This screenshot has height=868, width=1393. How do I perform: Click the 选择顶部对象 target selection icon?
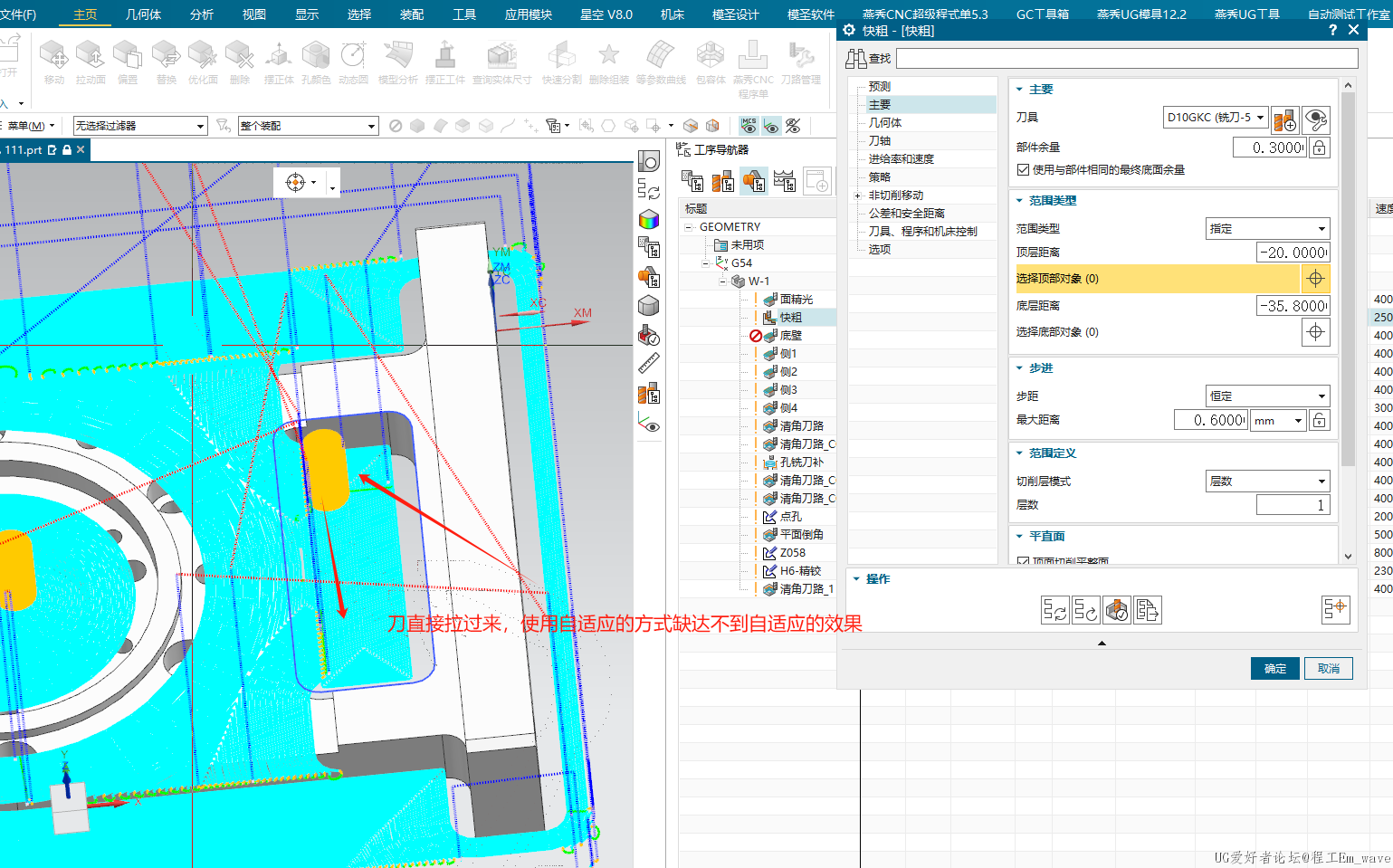1316,279
